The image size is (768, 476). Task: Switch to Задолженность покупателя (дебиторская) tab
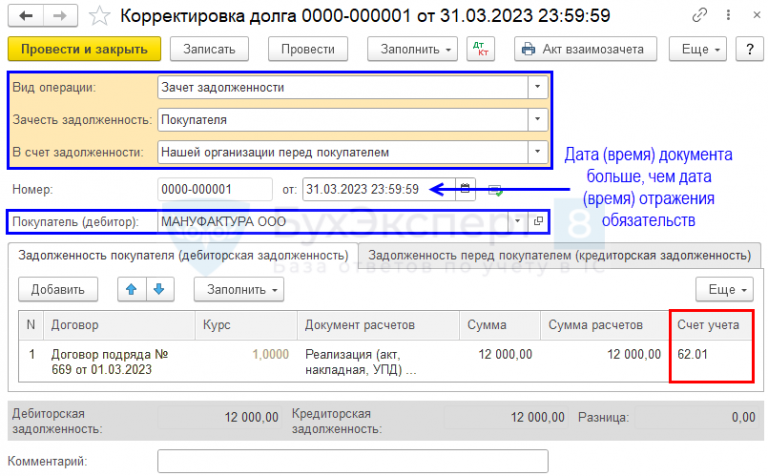click(x=183, y=256)
